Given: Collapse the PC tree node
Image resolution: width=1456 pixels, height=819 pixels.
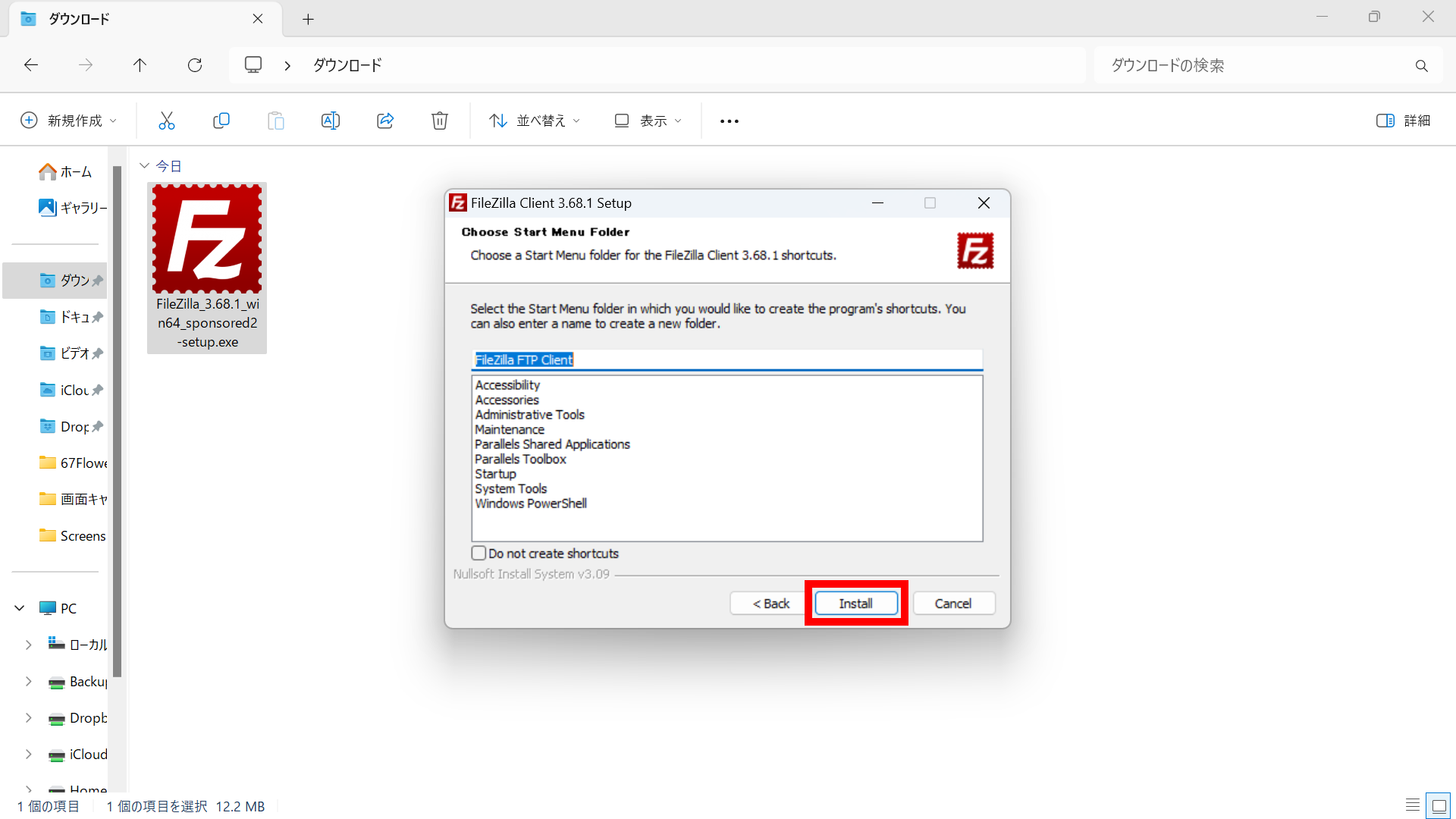Looking at the screenshot, I should (x=20, y=608).
